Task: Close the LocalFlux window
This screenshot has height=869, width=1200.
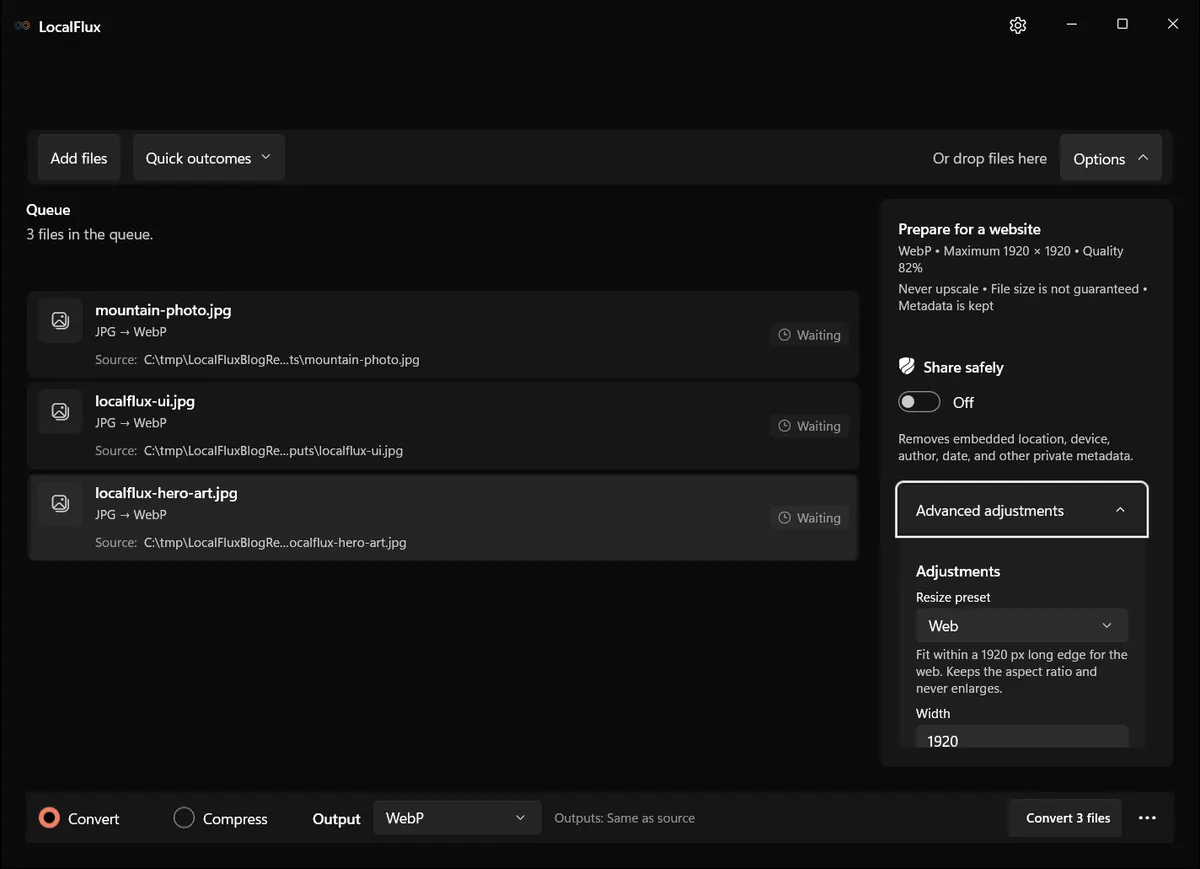Action: point(1173,25)
